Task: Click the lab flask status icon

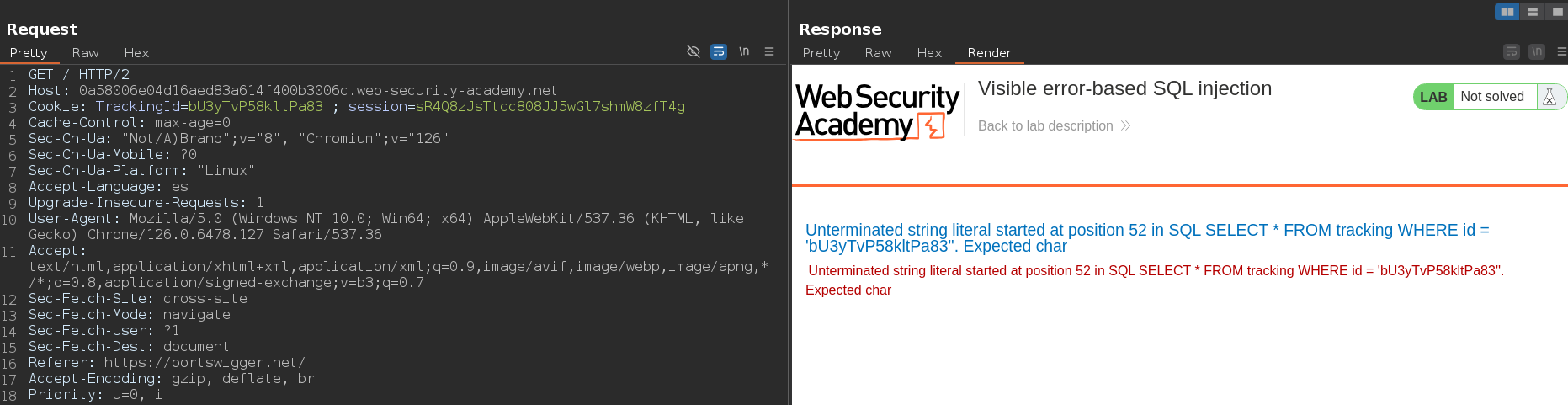Action: click(x=1549, y=97)
